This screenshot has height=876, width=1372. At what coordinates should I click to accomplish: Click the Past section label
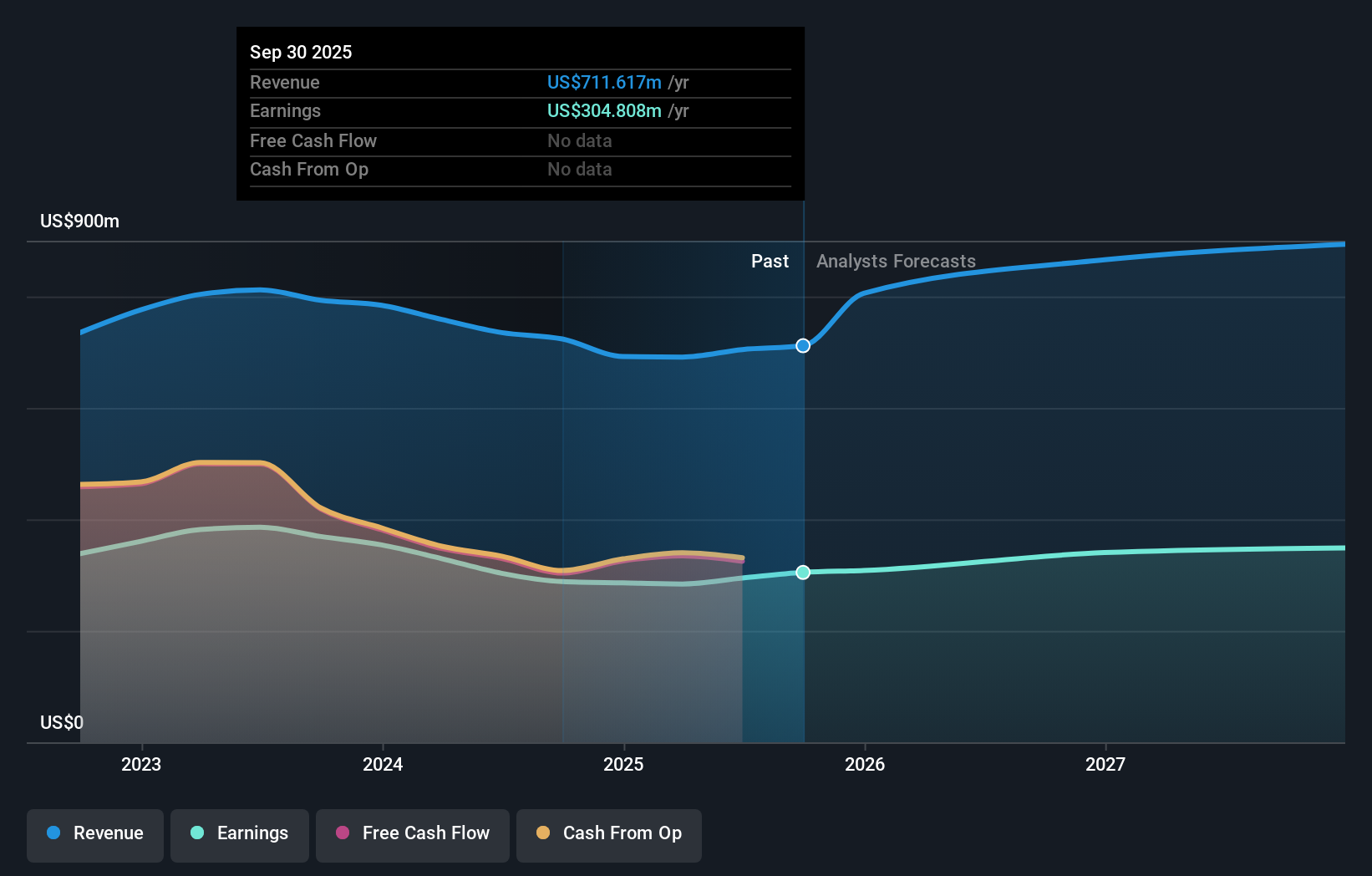tap(770, 262)
